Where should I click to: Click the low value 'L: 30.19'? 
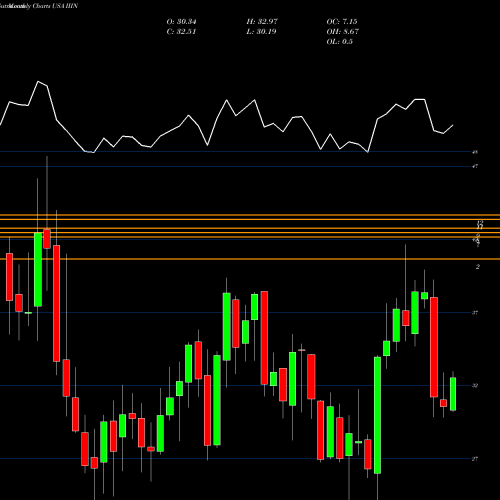click(261, 32)
